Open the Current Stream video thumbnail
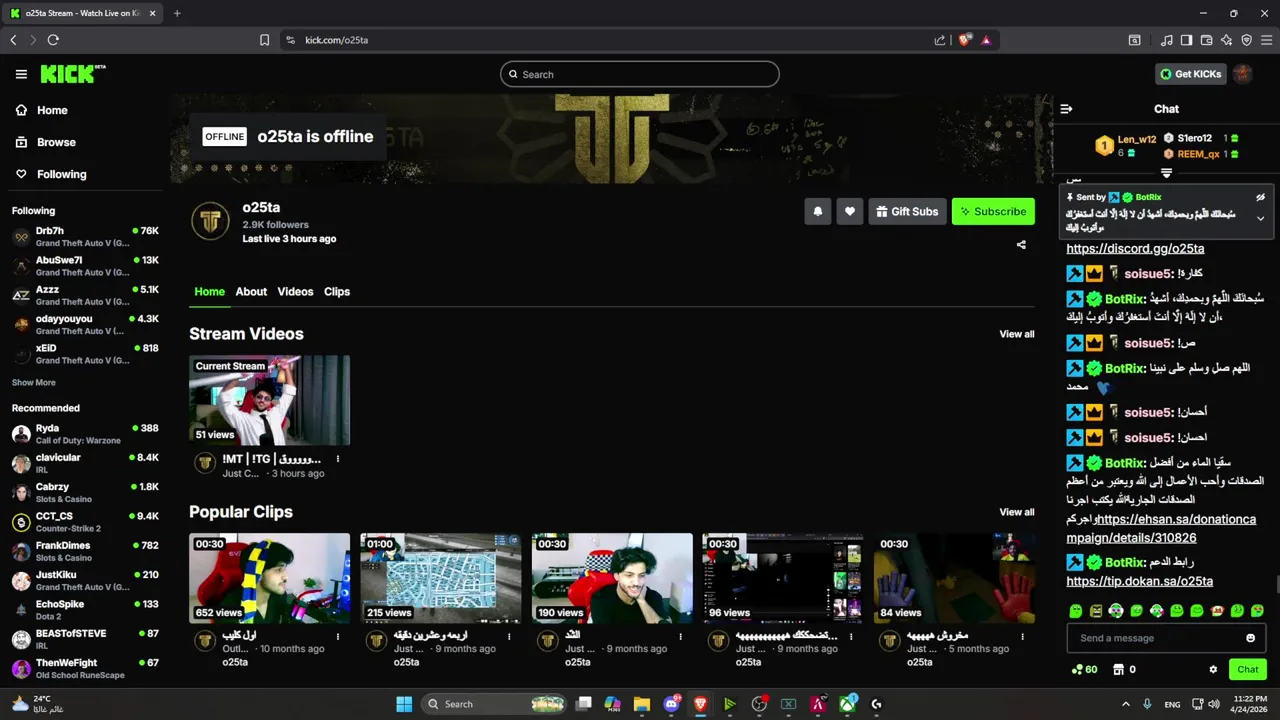 click(x=270, y=400)
